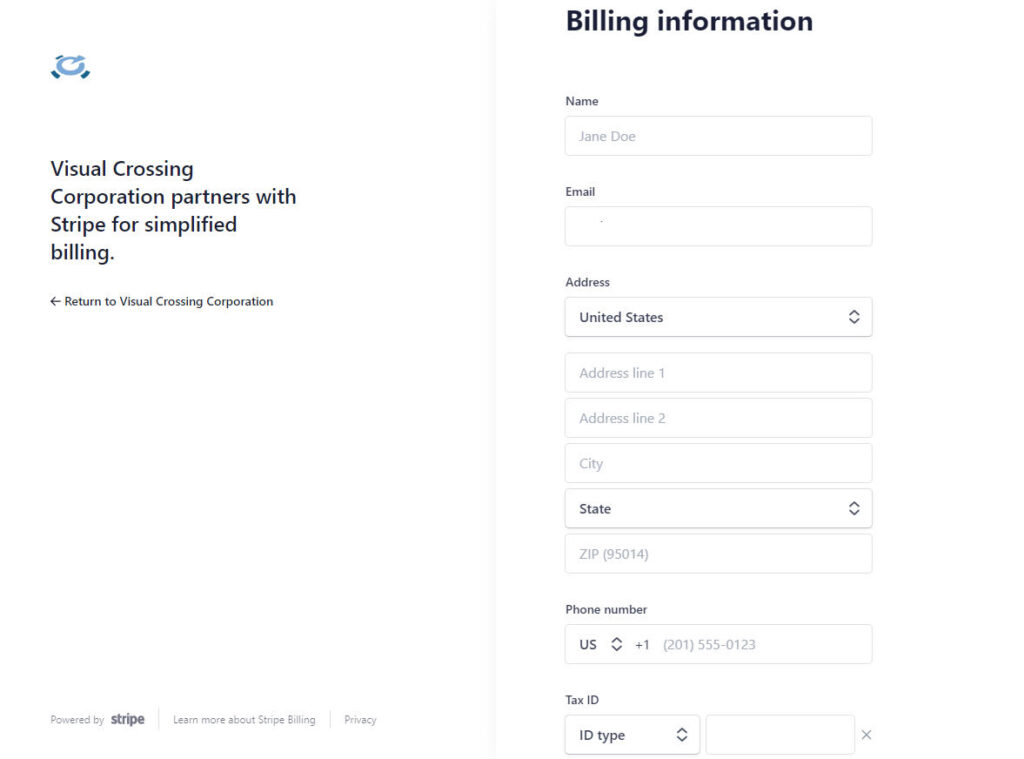1024x759 pixels.
Task: Click the Visual Crossing logo icon
Action: pos(70,67)
